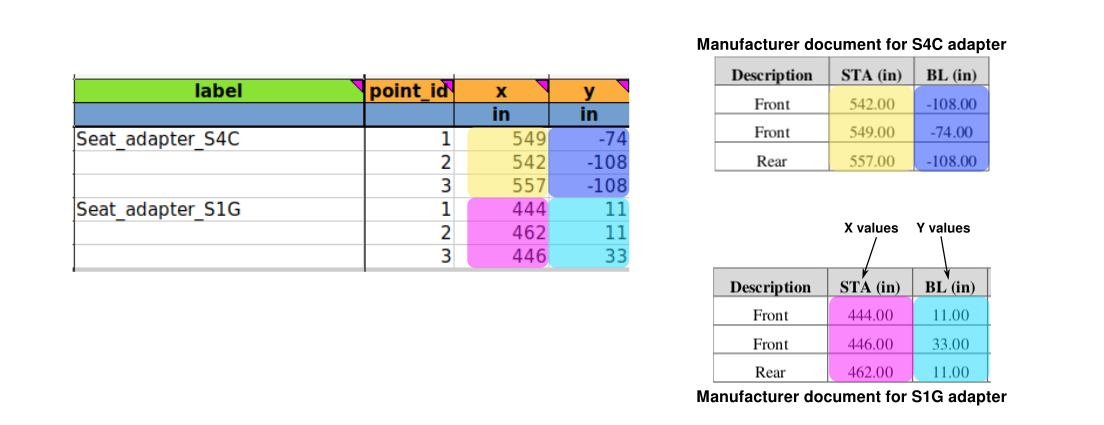
Task: Click the comment triangle on the x header
Action: point(544,85)
